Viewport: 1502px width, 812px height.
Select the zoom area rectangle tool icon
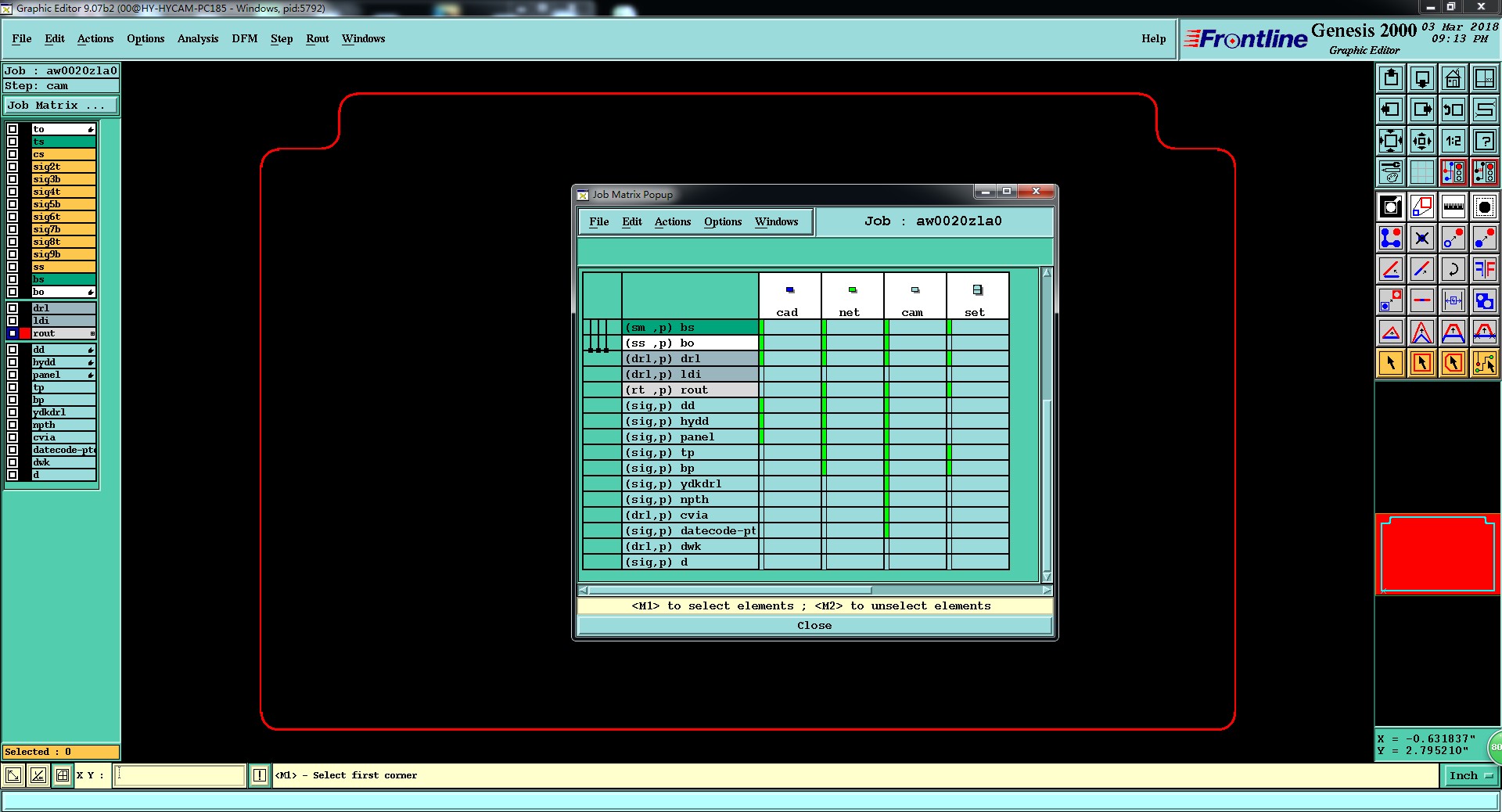click(x=1422, y=207)
